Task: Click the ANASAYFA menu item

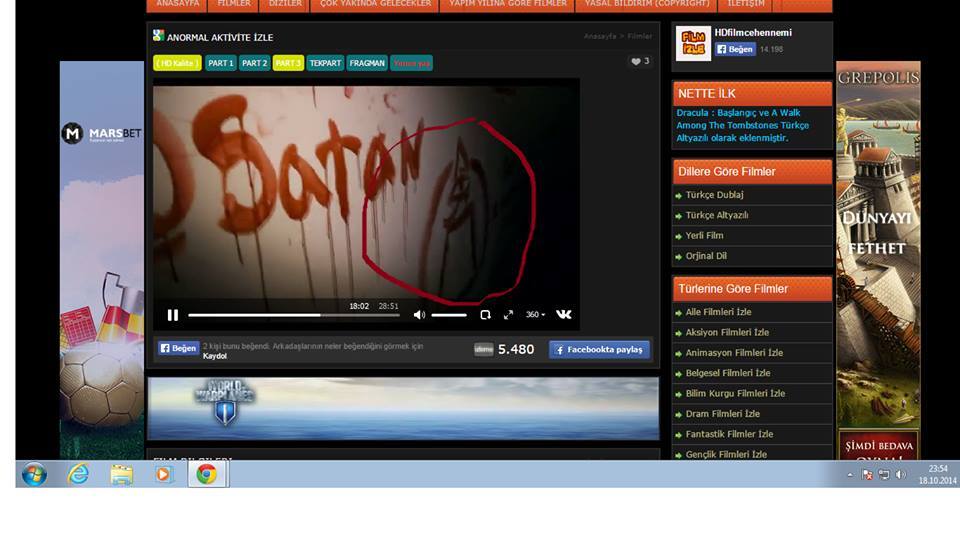Action: [178, 4]
